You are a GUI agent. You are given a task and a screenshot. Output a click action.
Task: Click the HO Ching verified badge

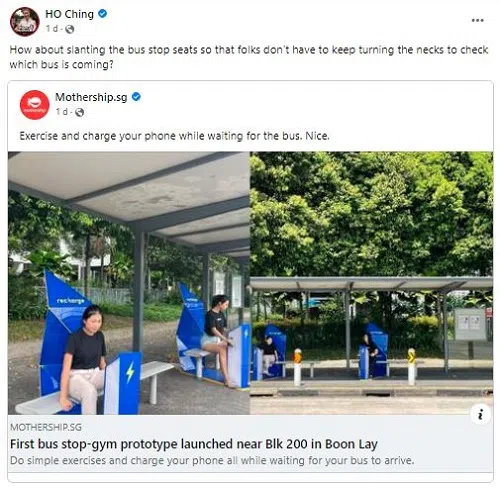(x=103, y=14)
